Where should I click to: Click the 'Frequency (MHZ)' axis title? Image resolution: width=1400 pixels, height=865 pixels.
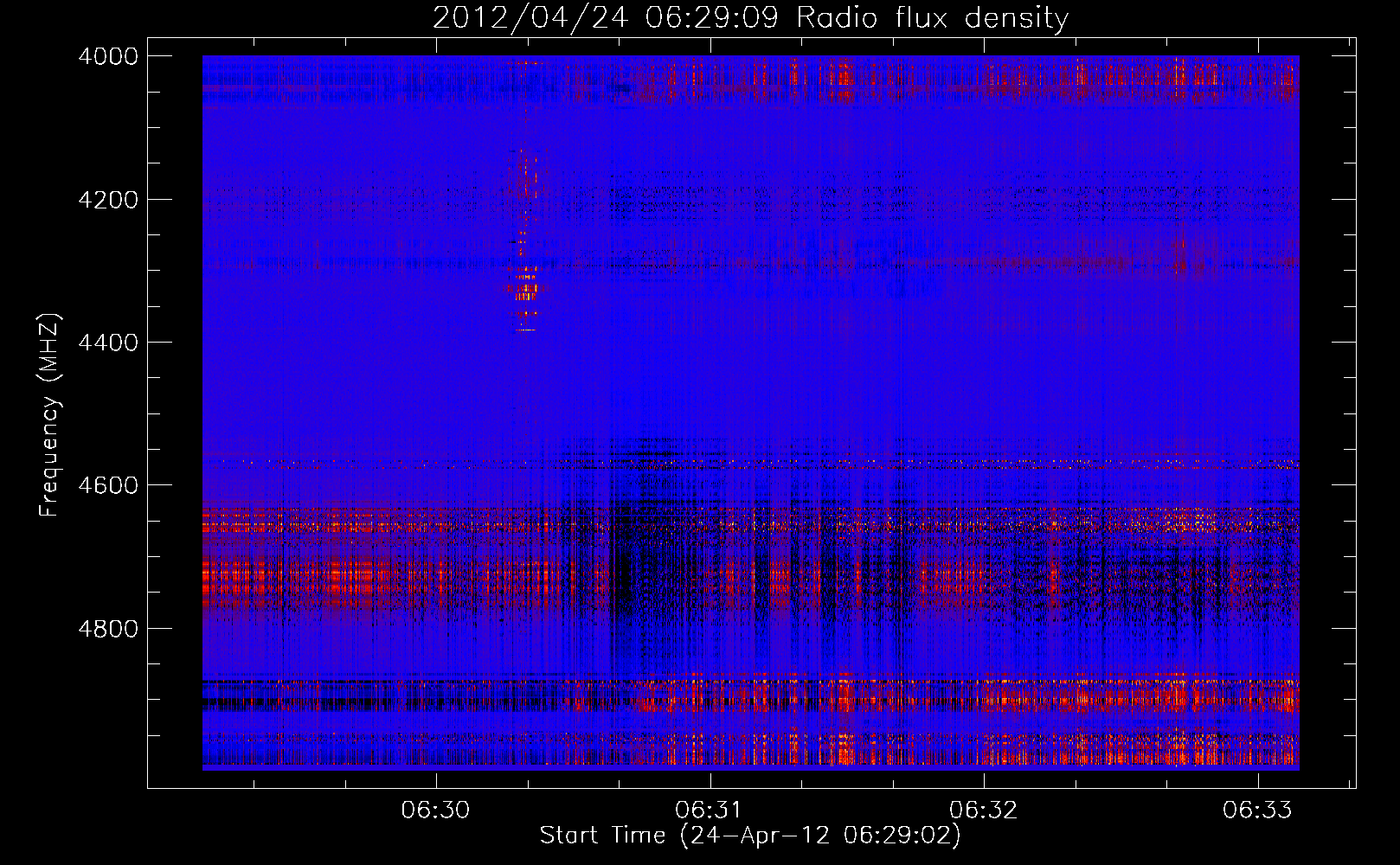click(50, 414)
